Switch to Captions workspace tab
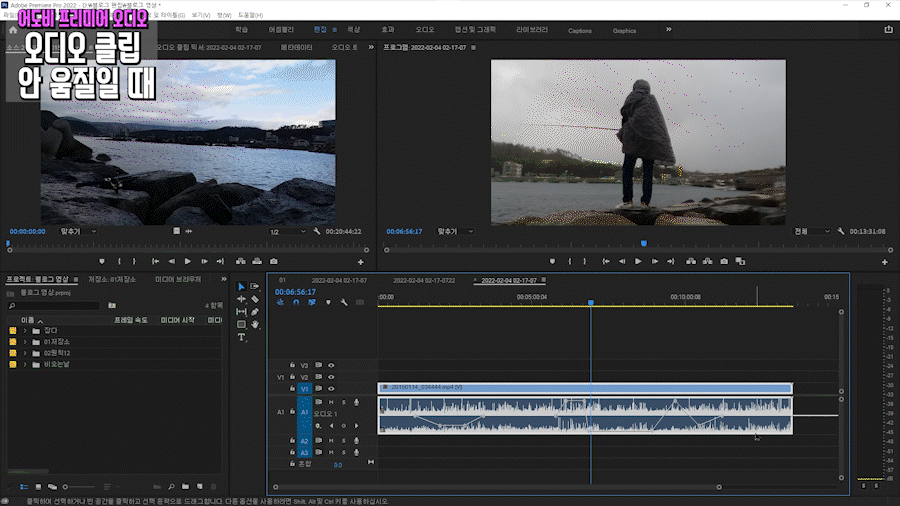 pyautogui.click(x=580, y=31)
